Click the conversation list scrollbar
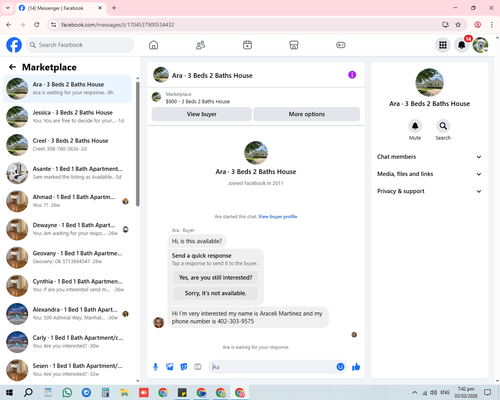 tap(138, 143)
